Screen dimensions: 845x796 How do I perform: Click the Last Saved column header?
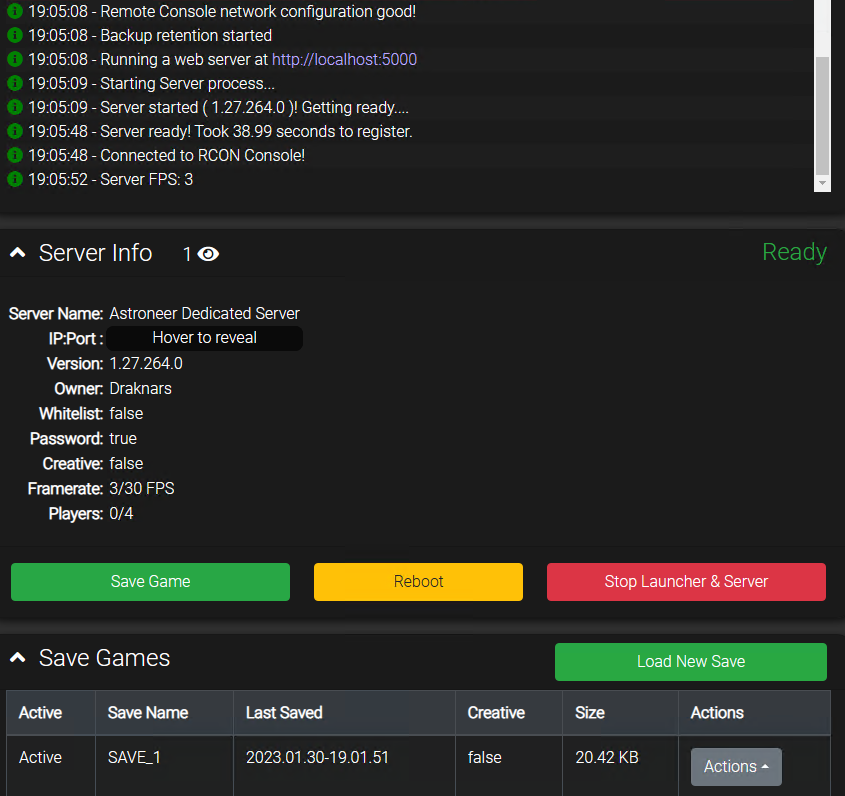tap(344, 712)
